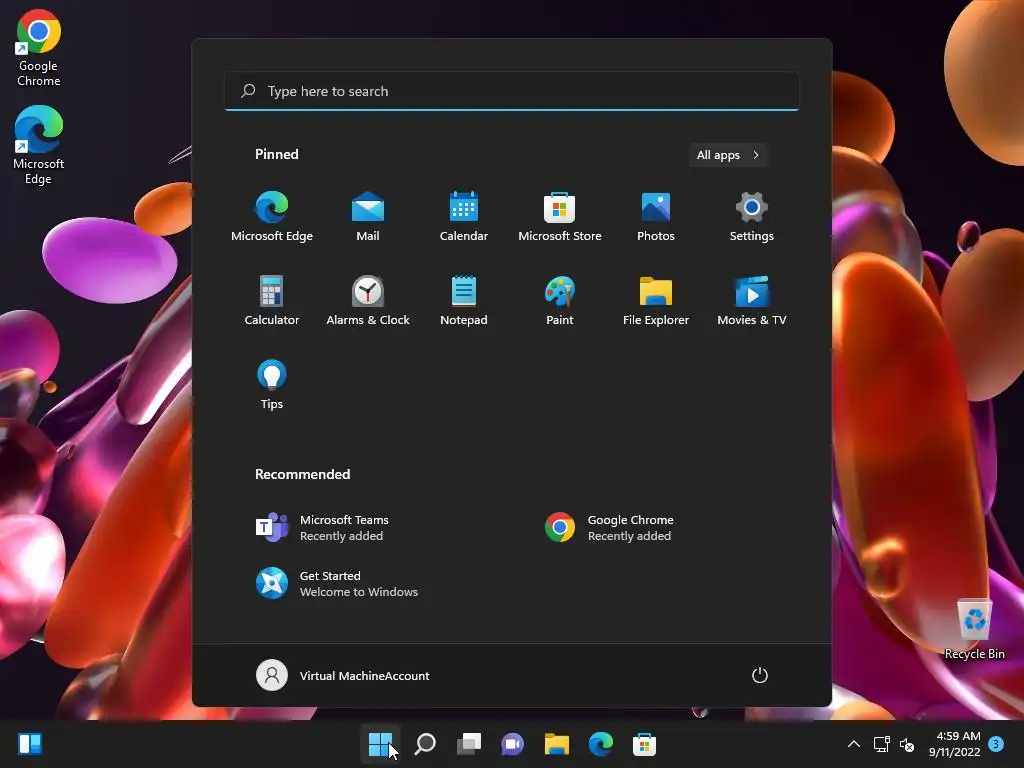Click the muted volume icon in the tray
The height and width of the screenshot is (768, 1024).
click(907, 744)
